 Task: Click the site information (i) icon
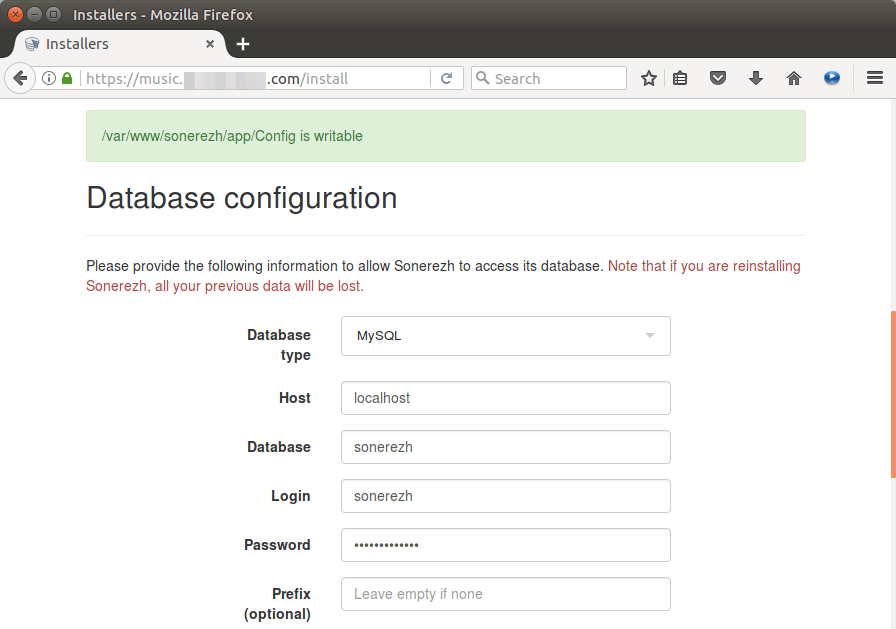point(49,78)
